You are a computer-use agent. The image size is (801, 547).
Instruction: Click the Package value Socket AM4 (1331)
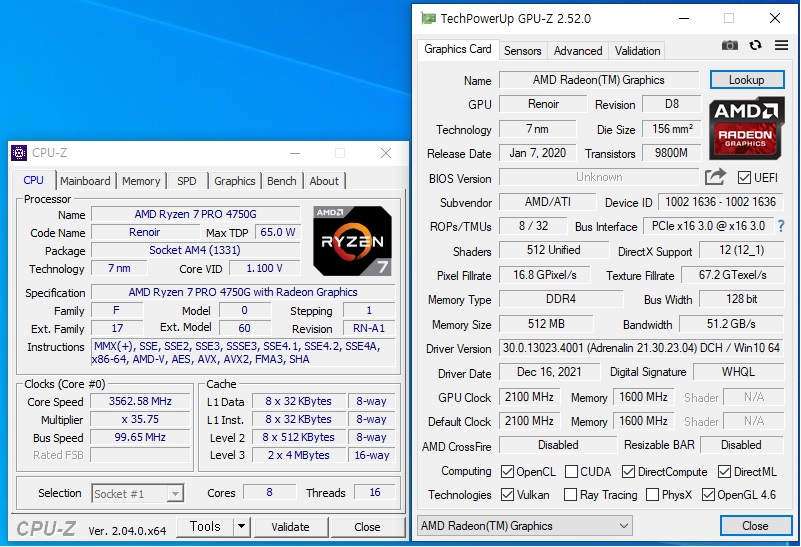pos(195,250)
